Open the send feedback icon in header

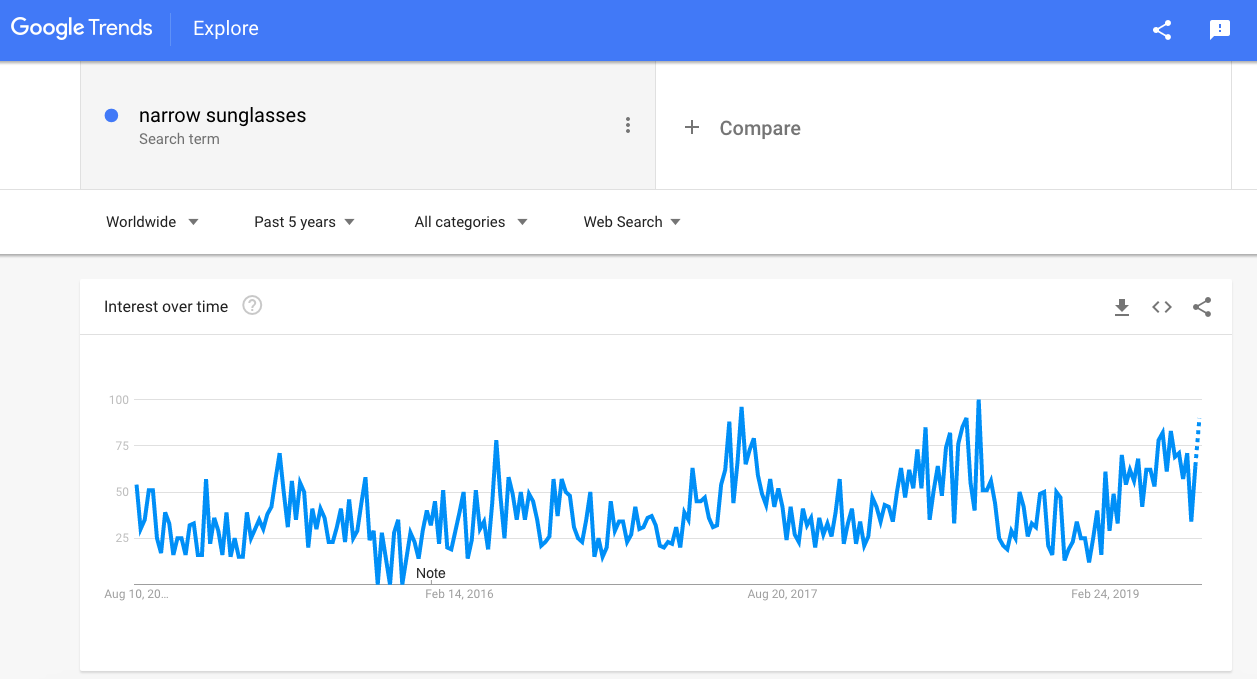(x=1220, y=30)
